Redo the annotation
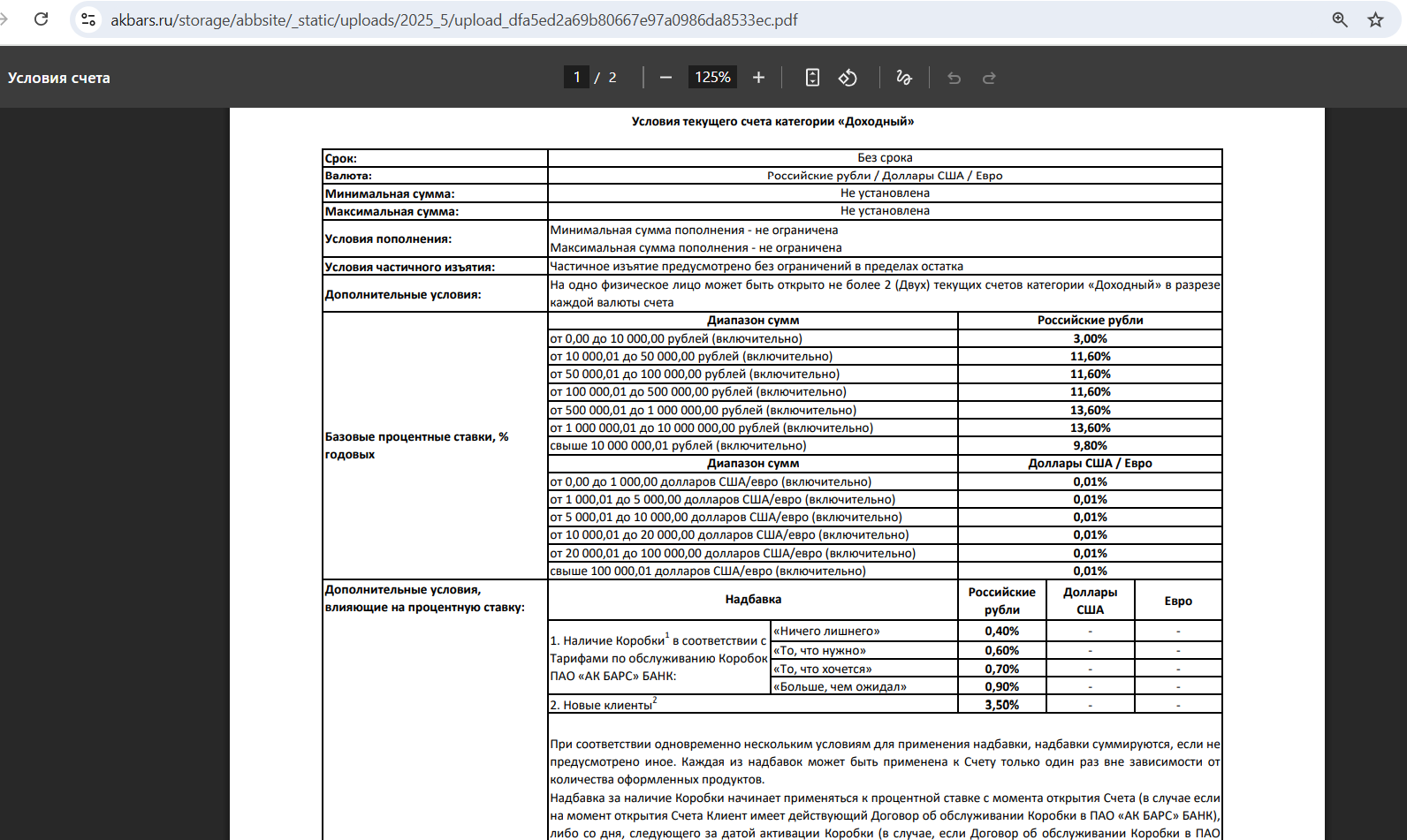The height and width of the screenshot is (840, 1407). pos(989,78)
